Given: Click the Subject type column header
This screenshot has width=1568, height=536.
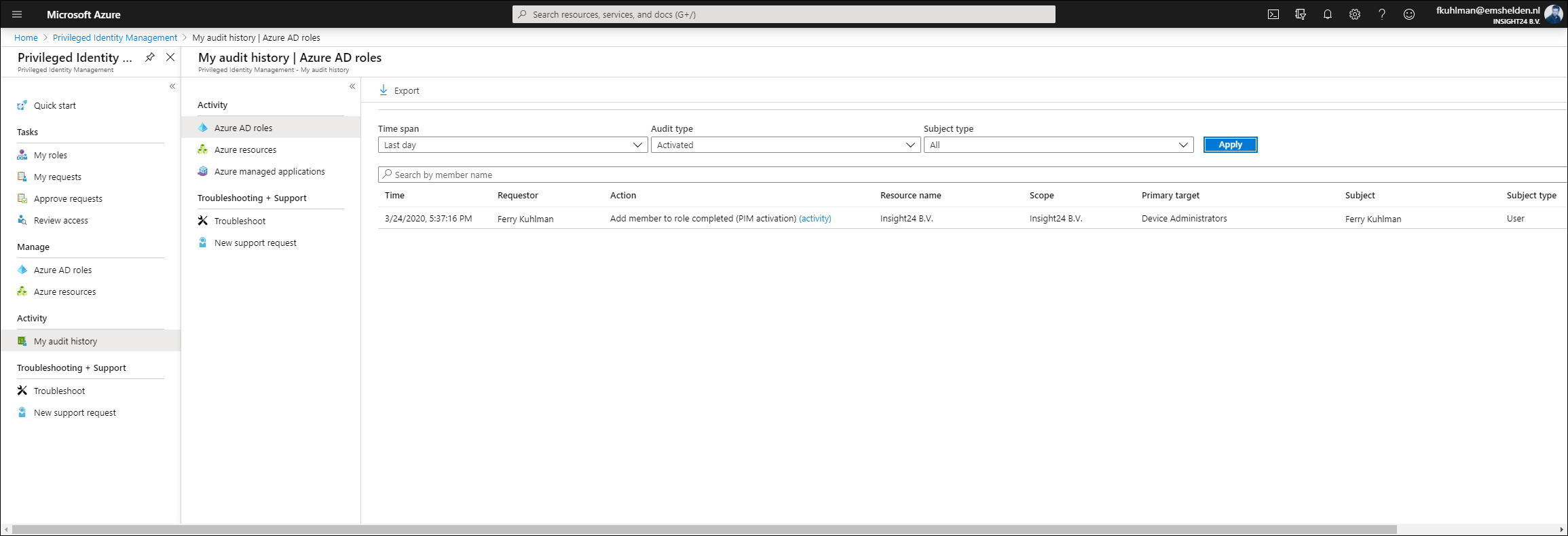Looking at the screenshot, I should click(x=1531, y=195).
